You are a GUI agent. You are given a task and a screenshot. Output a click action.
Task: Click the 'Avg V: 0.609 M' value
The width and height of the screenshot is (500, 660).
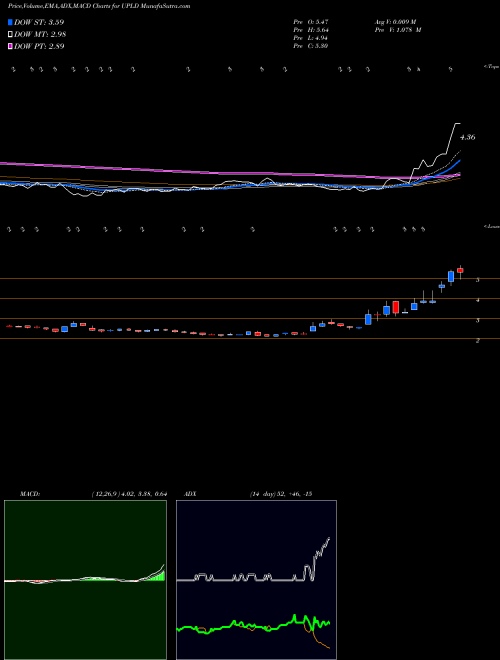point(395,21)
